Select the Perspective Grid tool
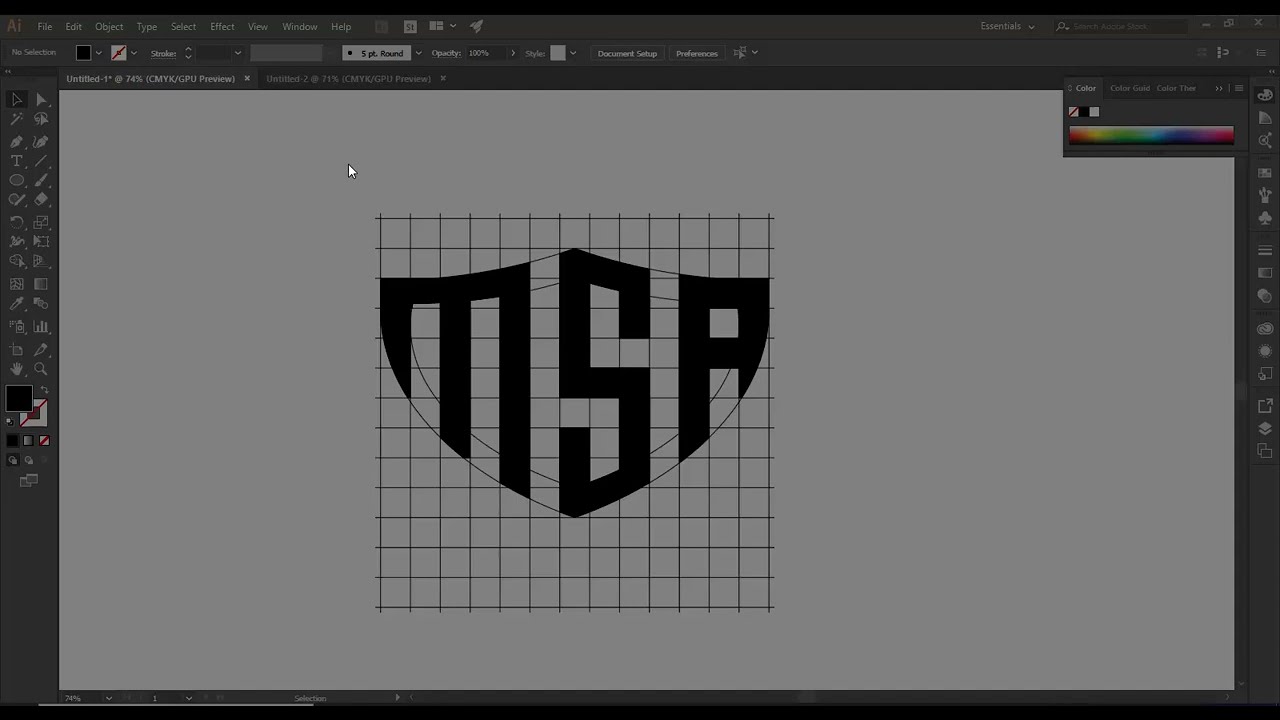The image size is (1280, 720). tap(41, 261)
